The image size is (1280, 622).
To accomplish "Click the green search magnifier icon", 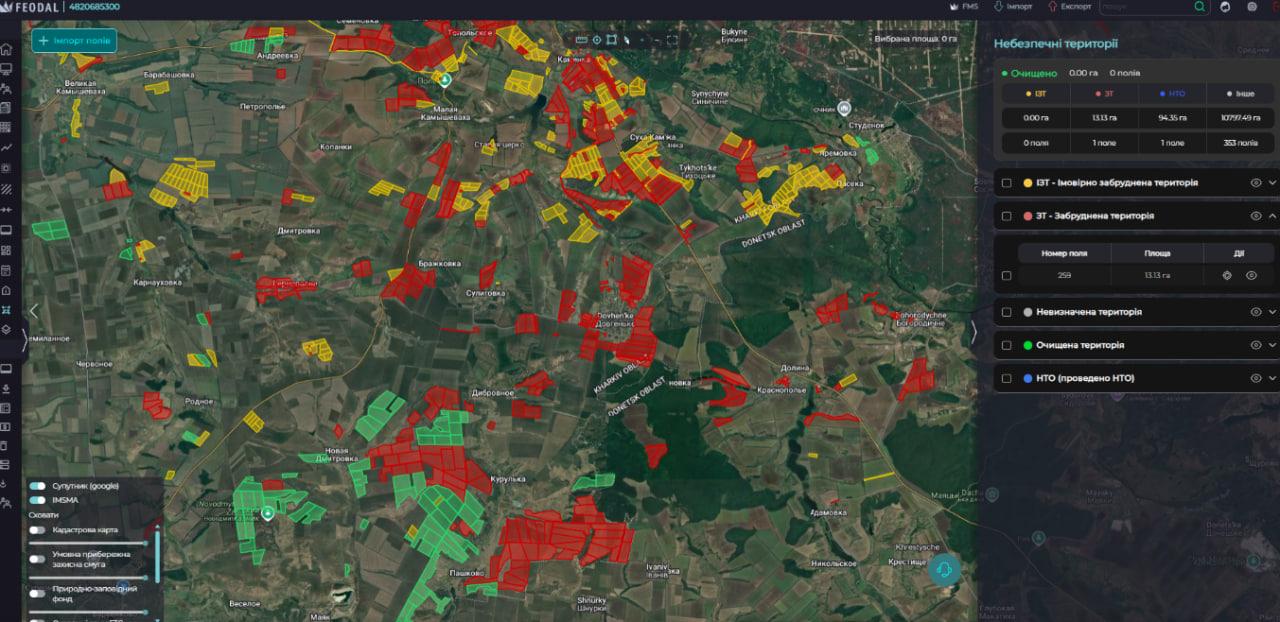I will [1199, 6].
